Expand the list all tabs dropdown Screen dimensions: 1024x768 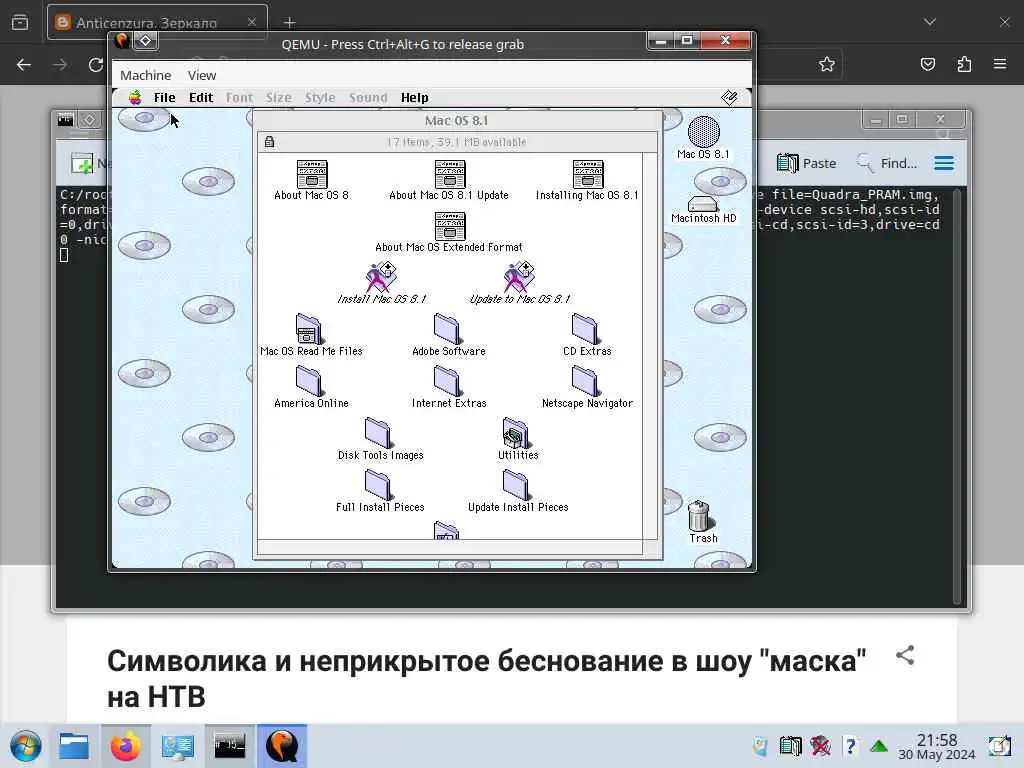click(x=930, y=22)
